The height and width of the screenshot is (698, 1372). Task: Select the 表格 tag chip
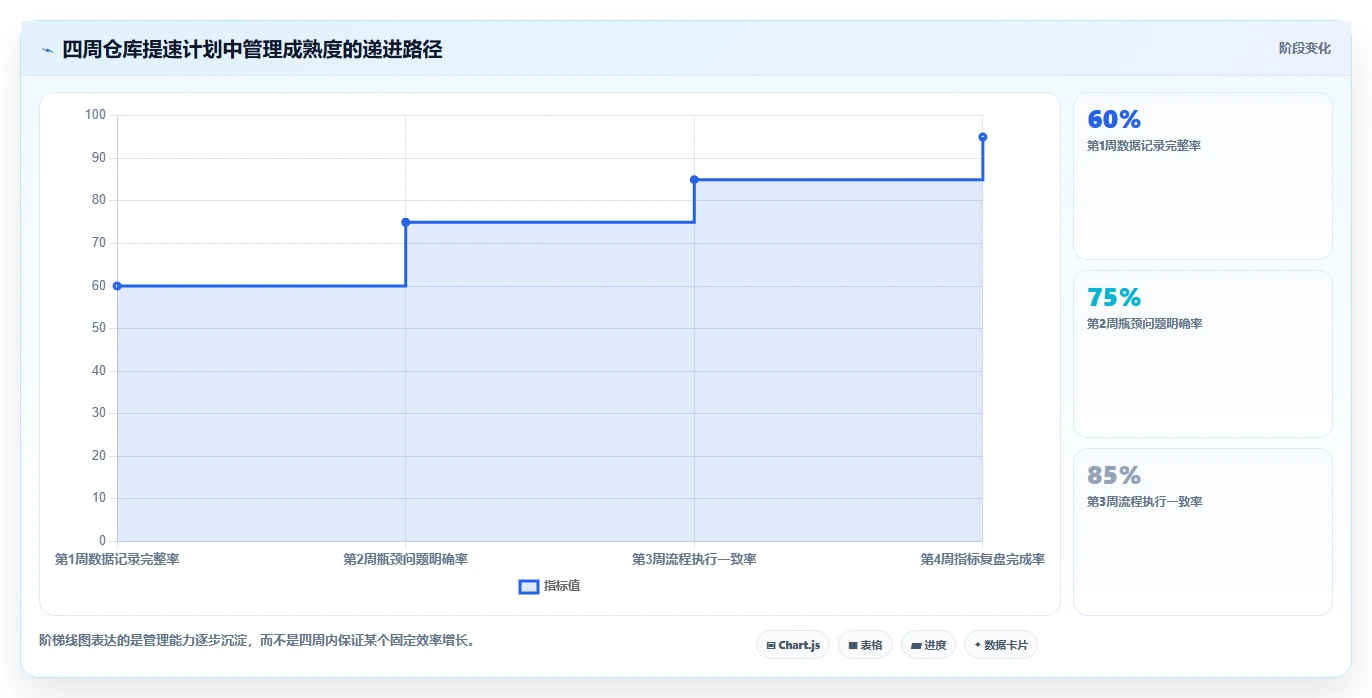(x=865, y=645)
